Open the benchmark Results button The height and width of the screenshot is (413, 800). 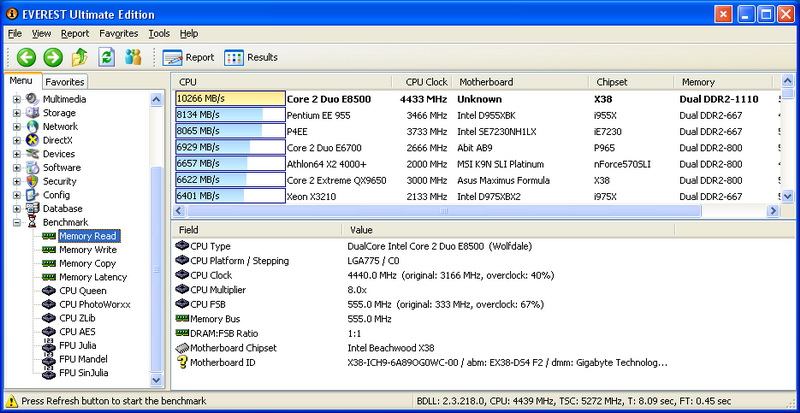pos(251,58)
